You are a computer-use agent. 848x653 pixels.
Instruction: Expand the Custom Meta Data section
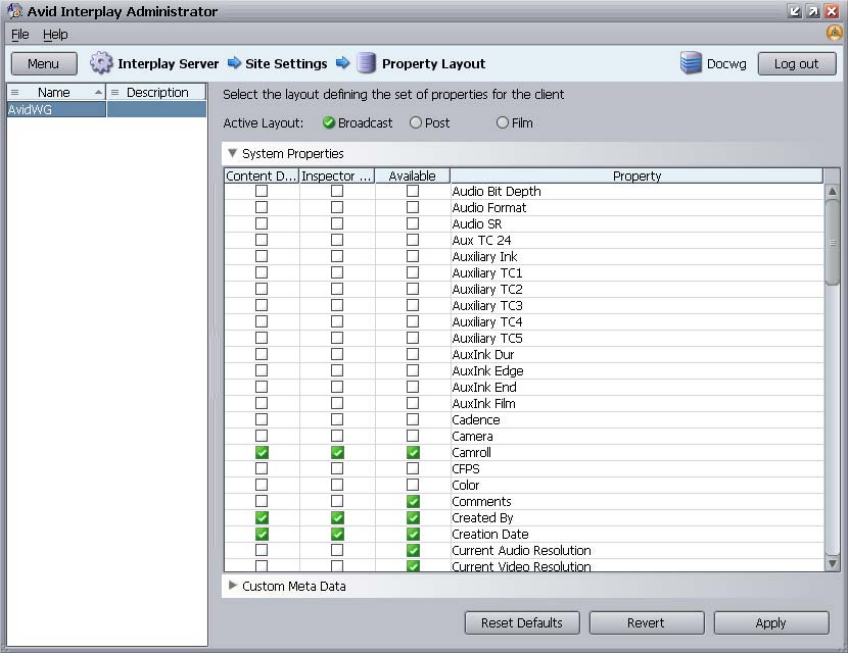coord(233,585)
